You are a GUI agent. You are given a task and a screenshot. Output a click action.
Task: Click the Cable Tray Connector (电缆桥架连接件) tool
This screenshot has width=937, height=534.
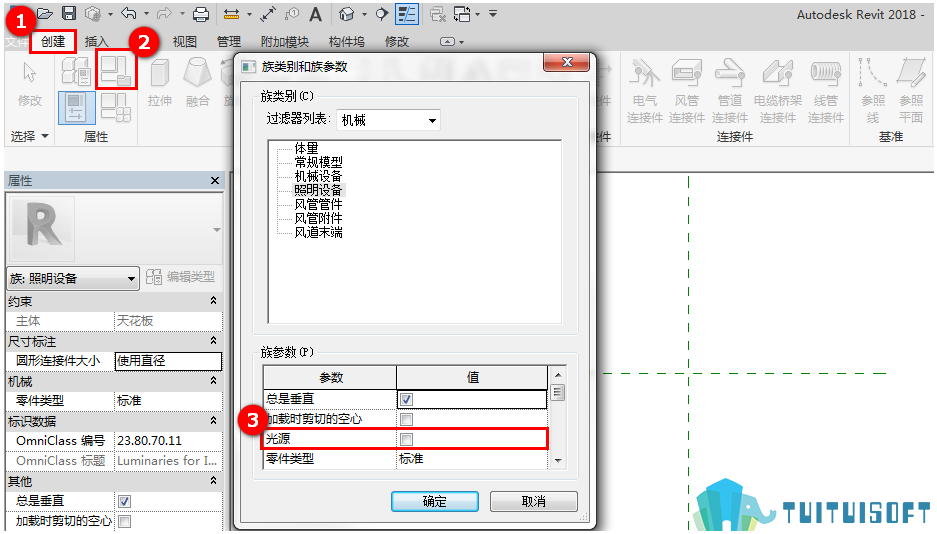tap(777, 91)
